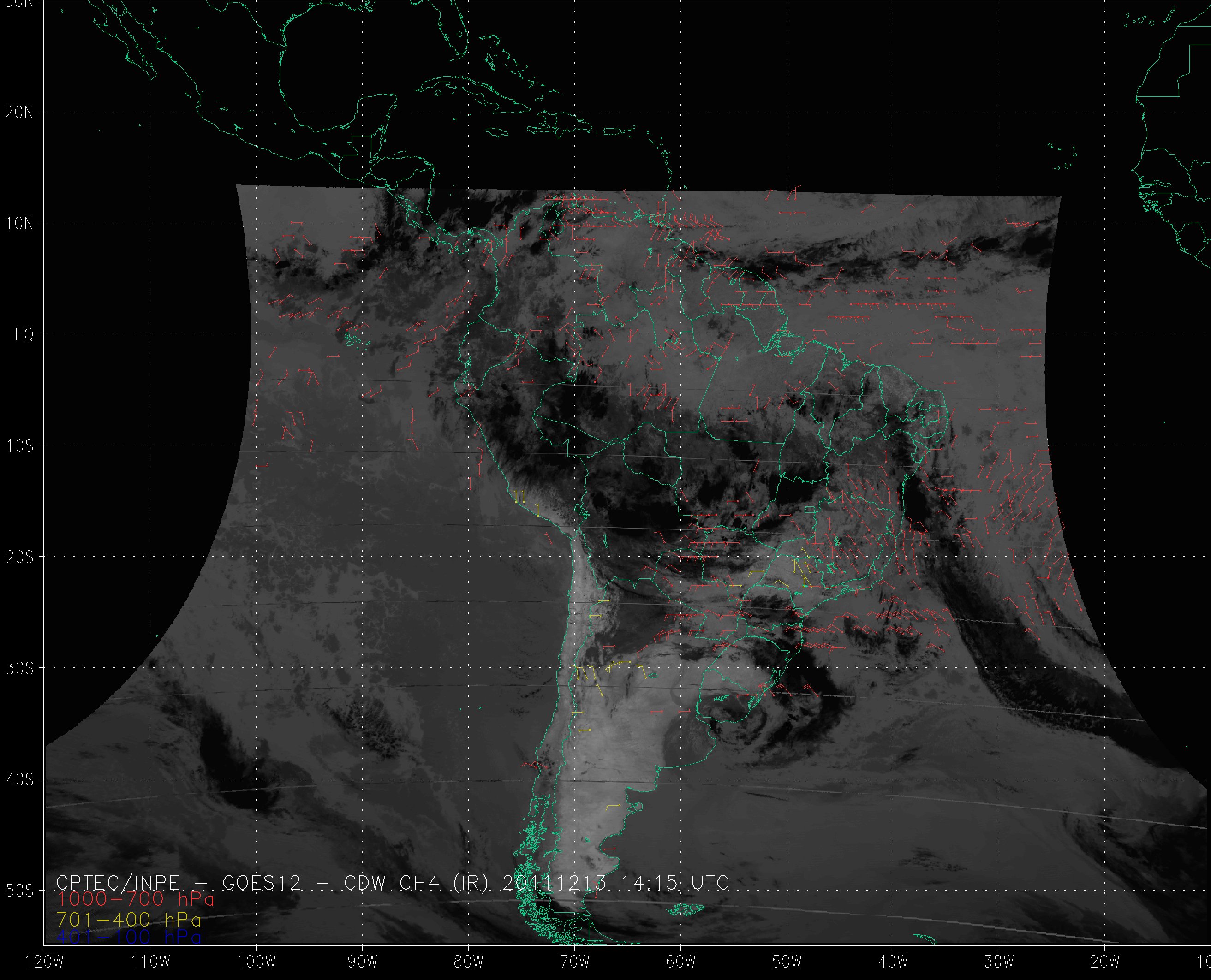
Task: Click the 100W longitude axis label
Action: [x=257, y=962]
